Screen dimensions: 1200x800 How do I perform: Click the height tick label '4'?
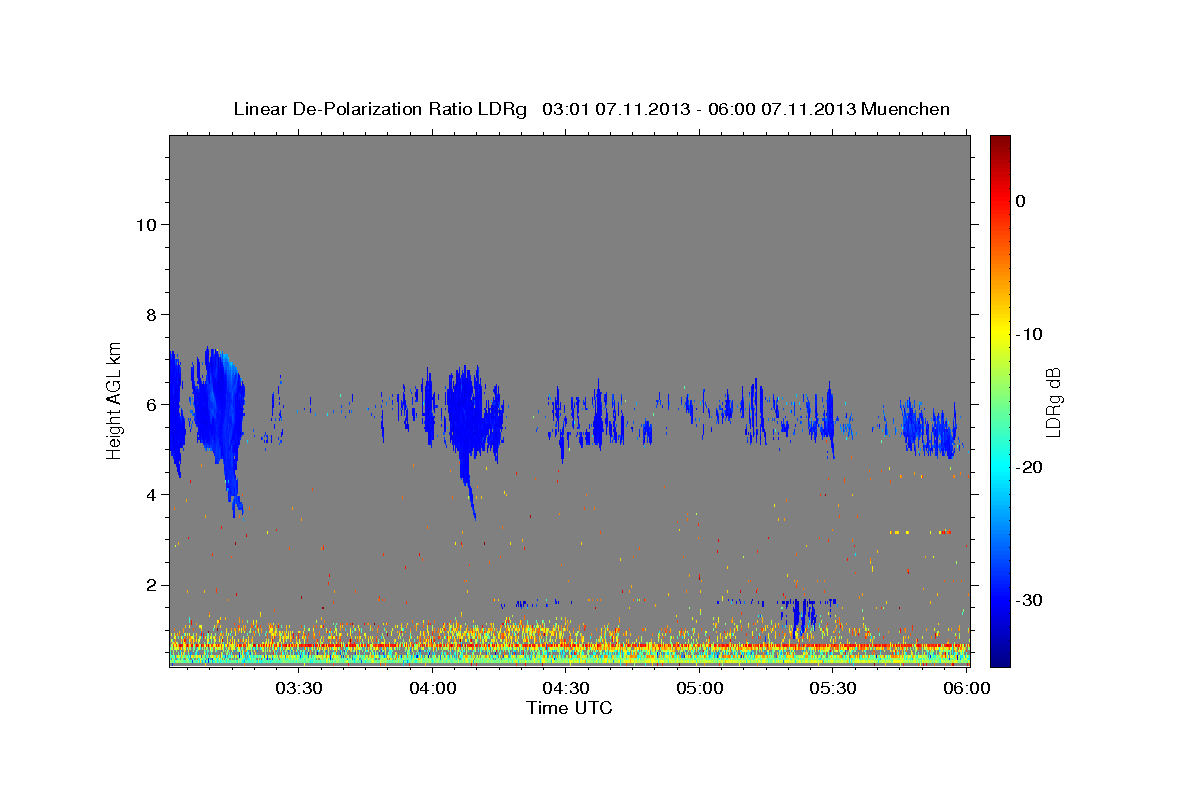point(149,495)
